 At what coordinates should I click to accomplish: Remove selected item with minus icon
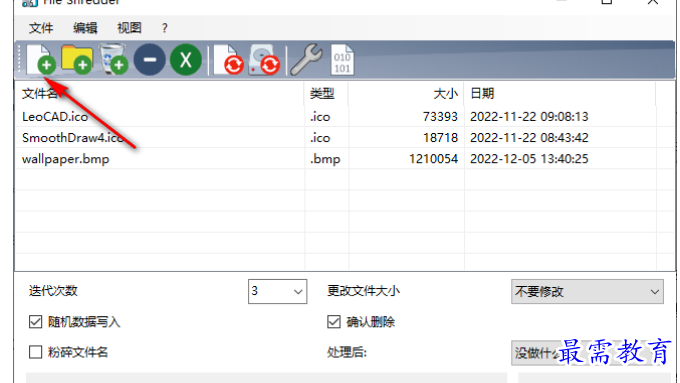pos(150,59)
